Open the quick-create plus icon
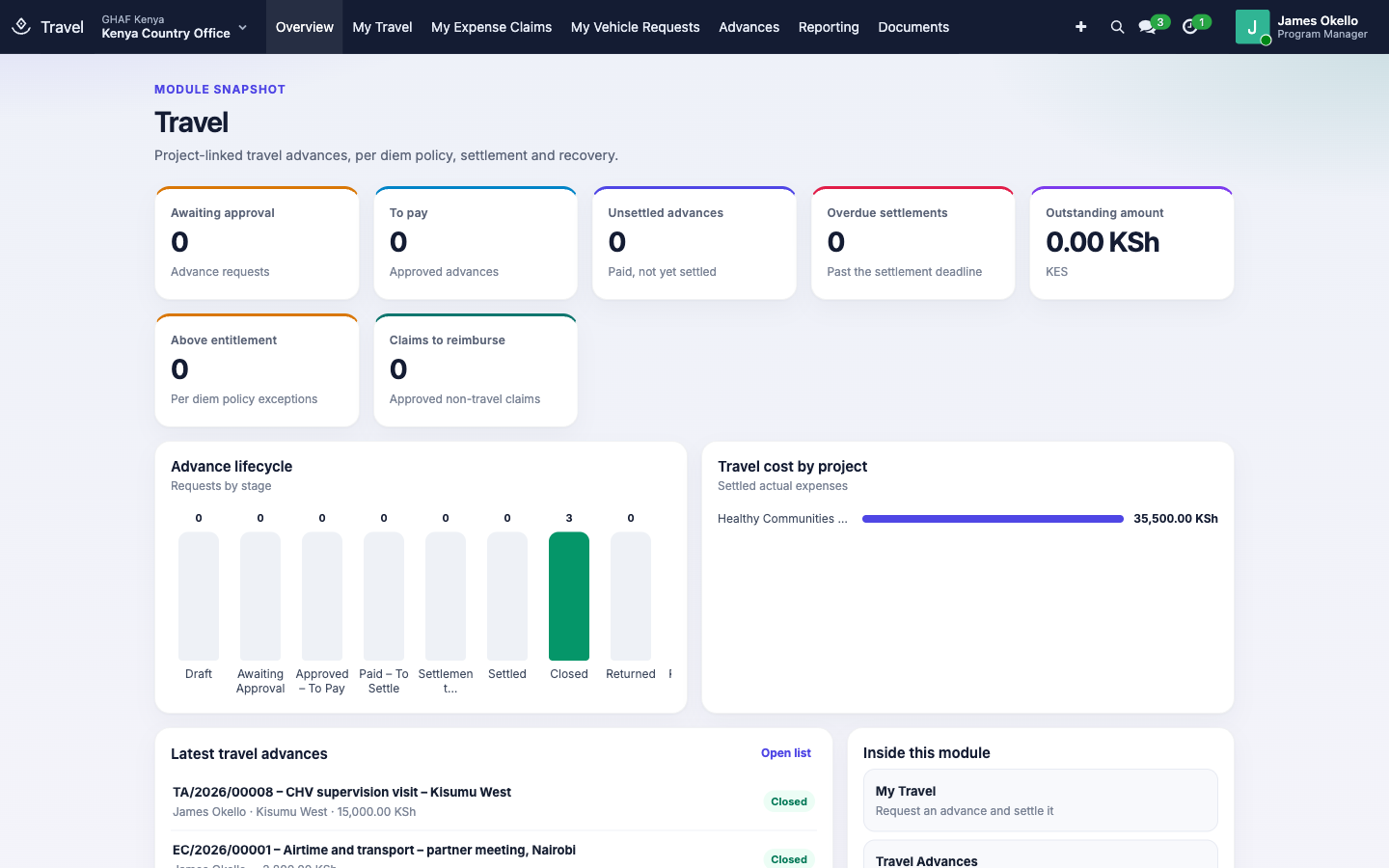 (x=1081, y=27)
